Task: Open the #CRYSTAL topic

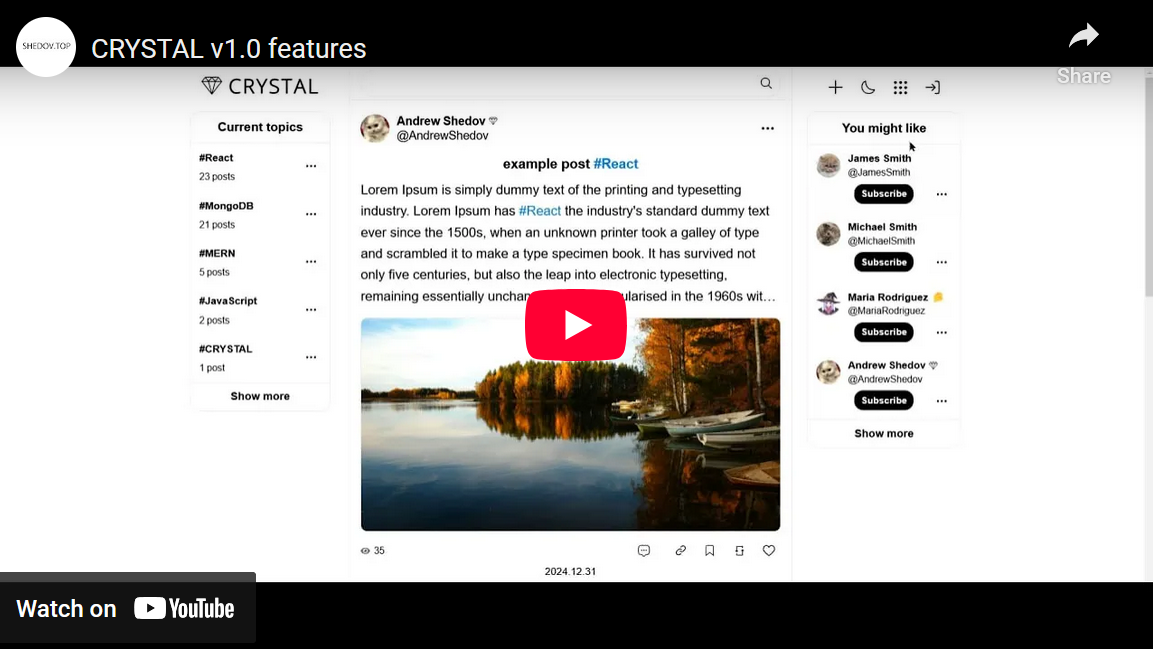Action: (226, 348)
